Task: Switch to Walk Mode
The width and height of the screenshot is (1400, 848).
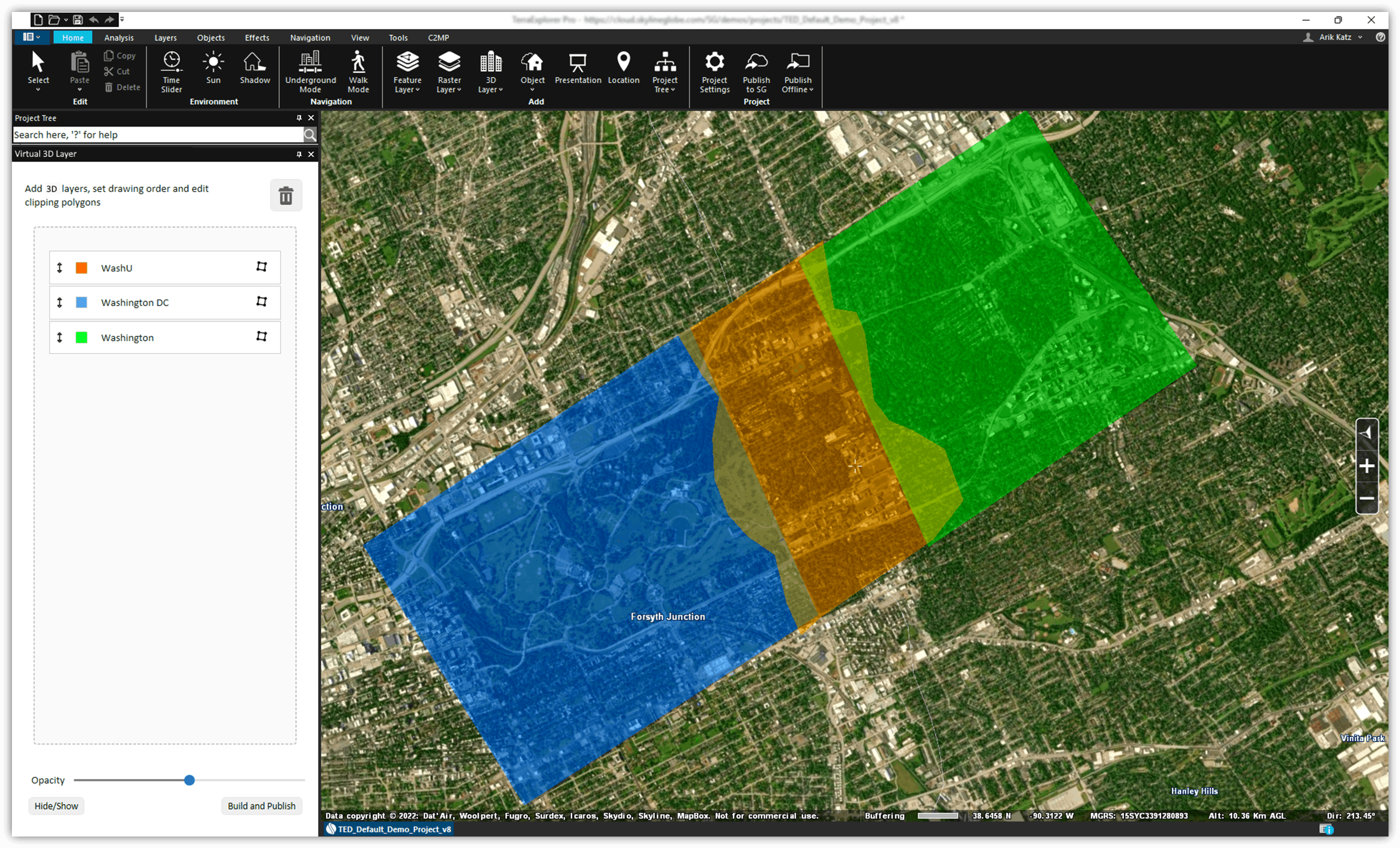Action: 358,72
